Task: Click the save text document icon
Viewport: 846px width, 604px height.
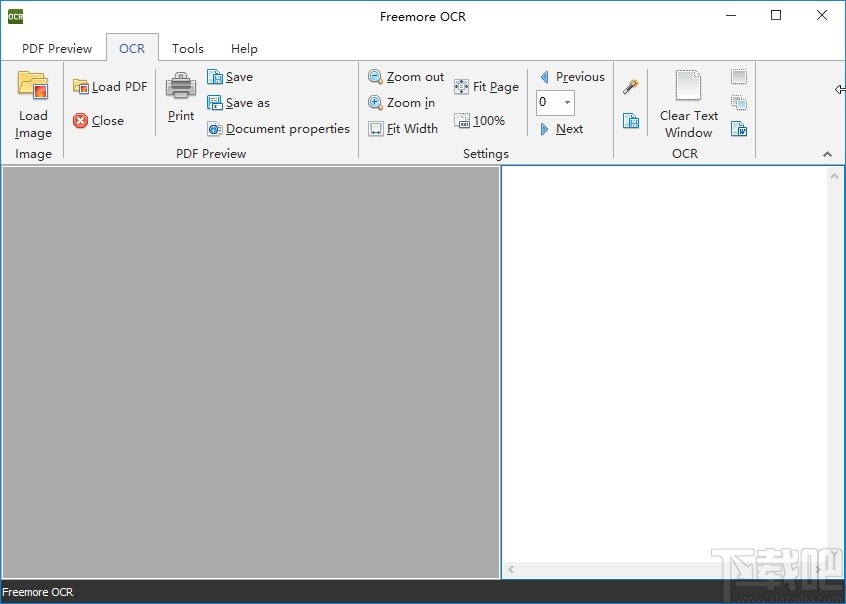Action: tap(631, 120)
